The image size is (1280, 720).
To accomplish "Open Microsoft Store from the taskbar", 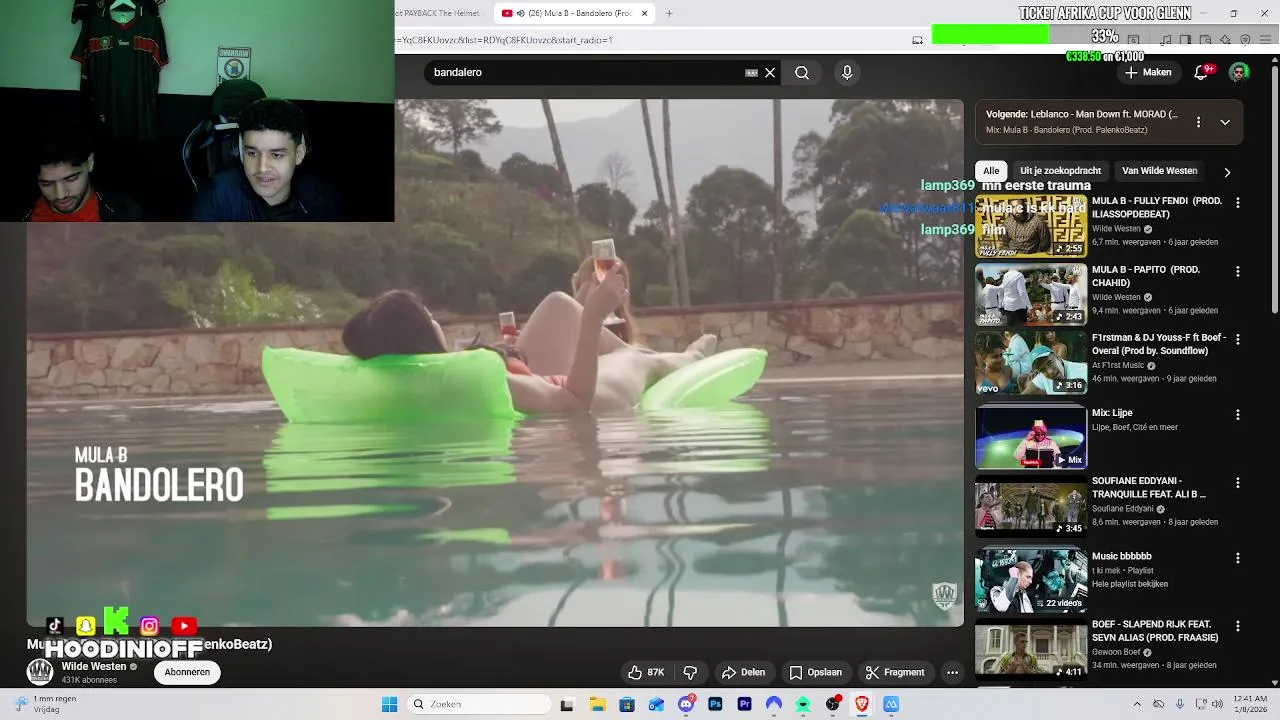I will (x=627, y=705).
